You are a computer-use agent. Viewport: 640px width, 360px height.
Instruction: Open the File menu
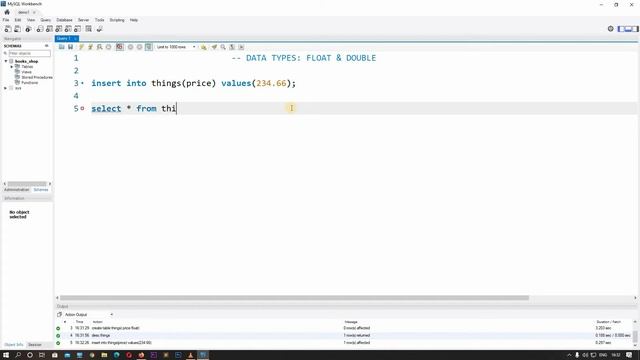tap(6, 20)
